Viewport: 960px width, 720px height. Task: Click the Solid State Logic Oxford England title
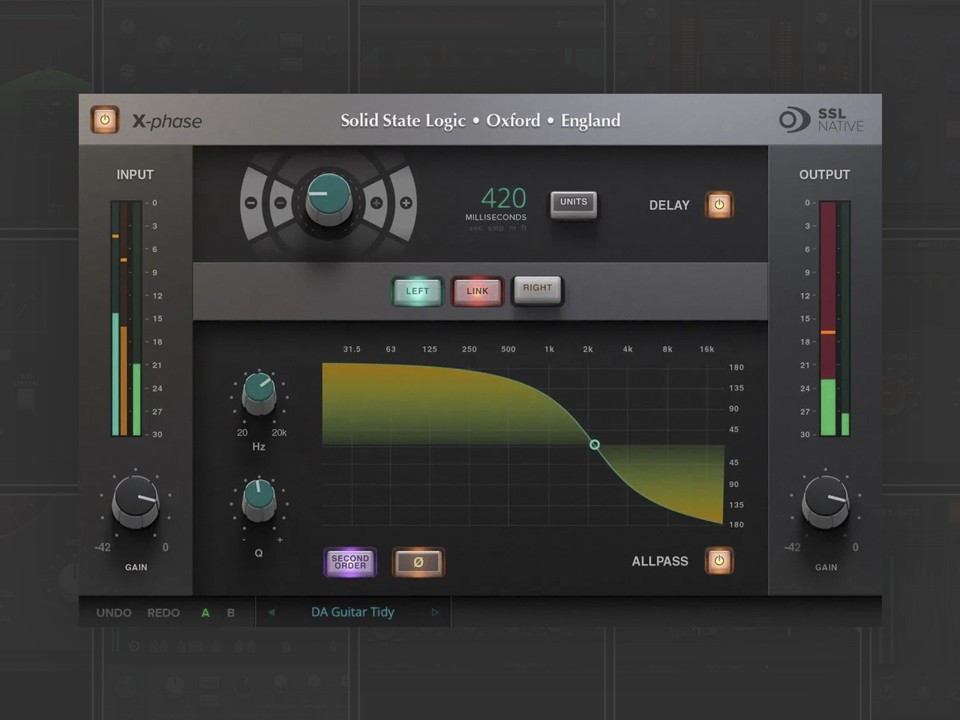481,120
